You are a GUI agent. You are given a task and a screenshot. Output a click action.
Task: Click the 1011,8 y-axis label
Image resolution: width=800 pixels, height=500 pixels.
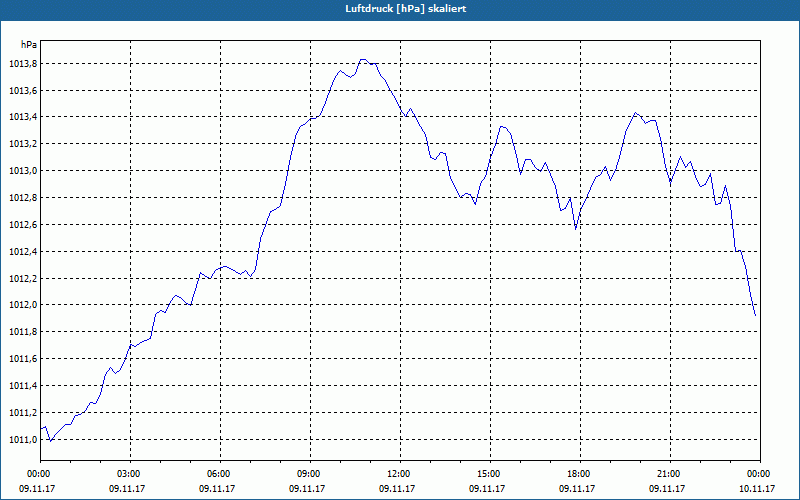(x=23, y=332)
